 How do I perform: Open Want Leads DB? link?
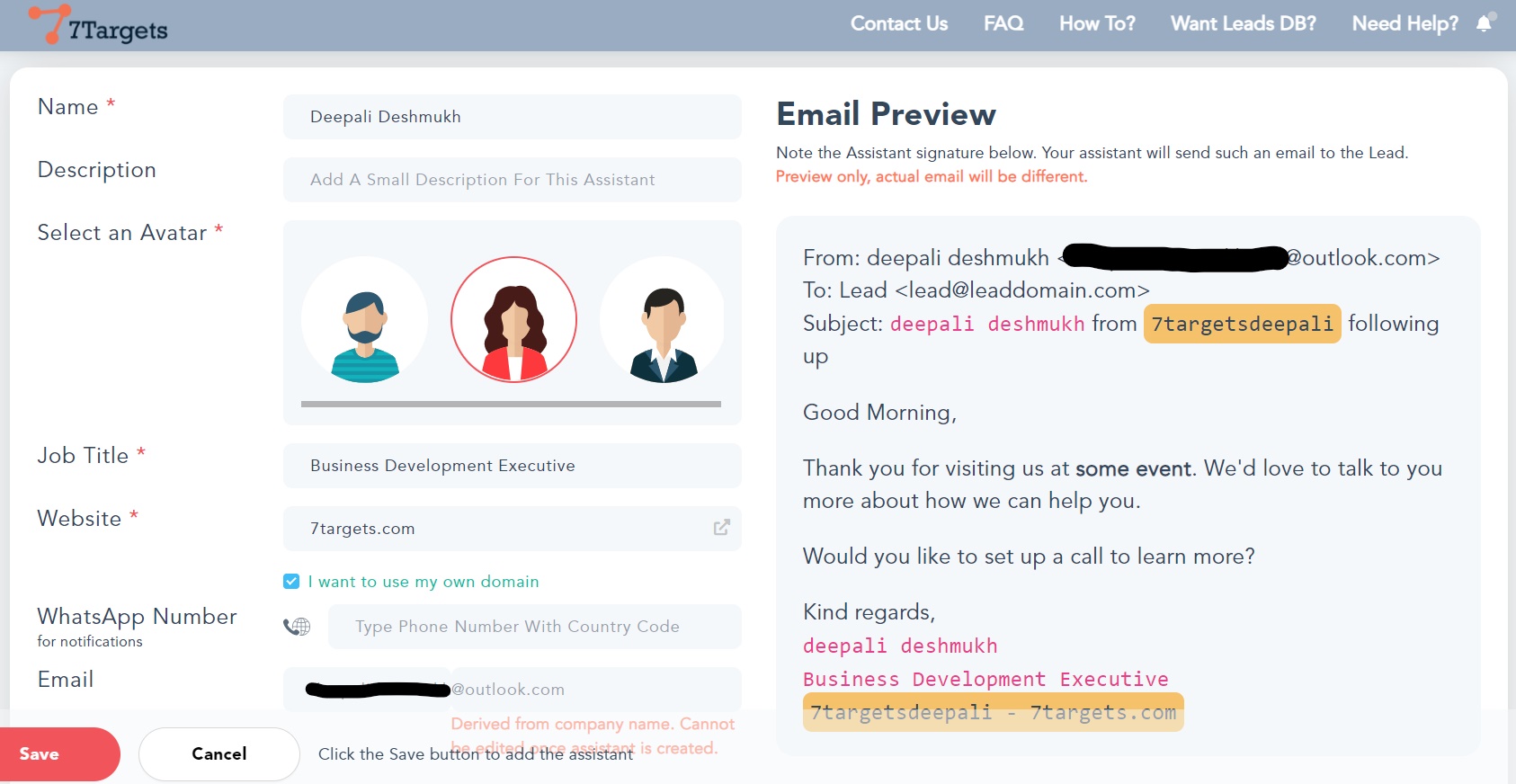pos(1243,24)
